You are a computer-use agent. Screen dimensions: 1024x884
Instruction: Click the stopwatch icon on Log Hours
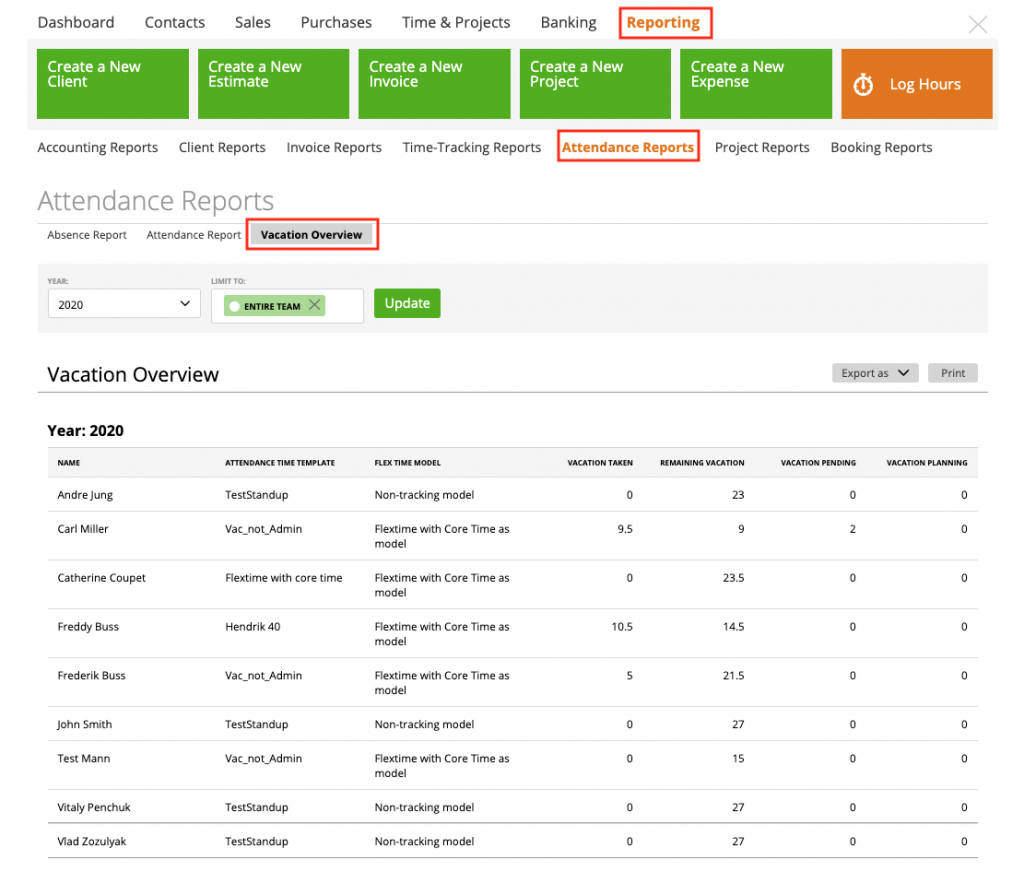[863, 84]
